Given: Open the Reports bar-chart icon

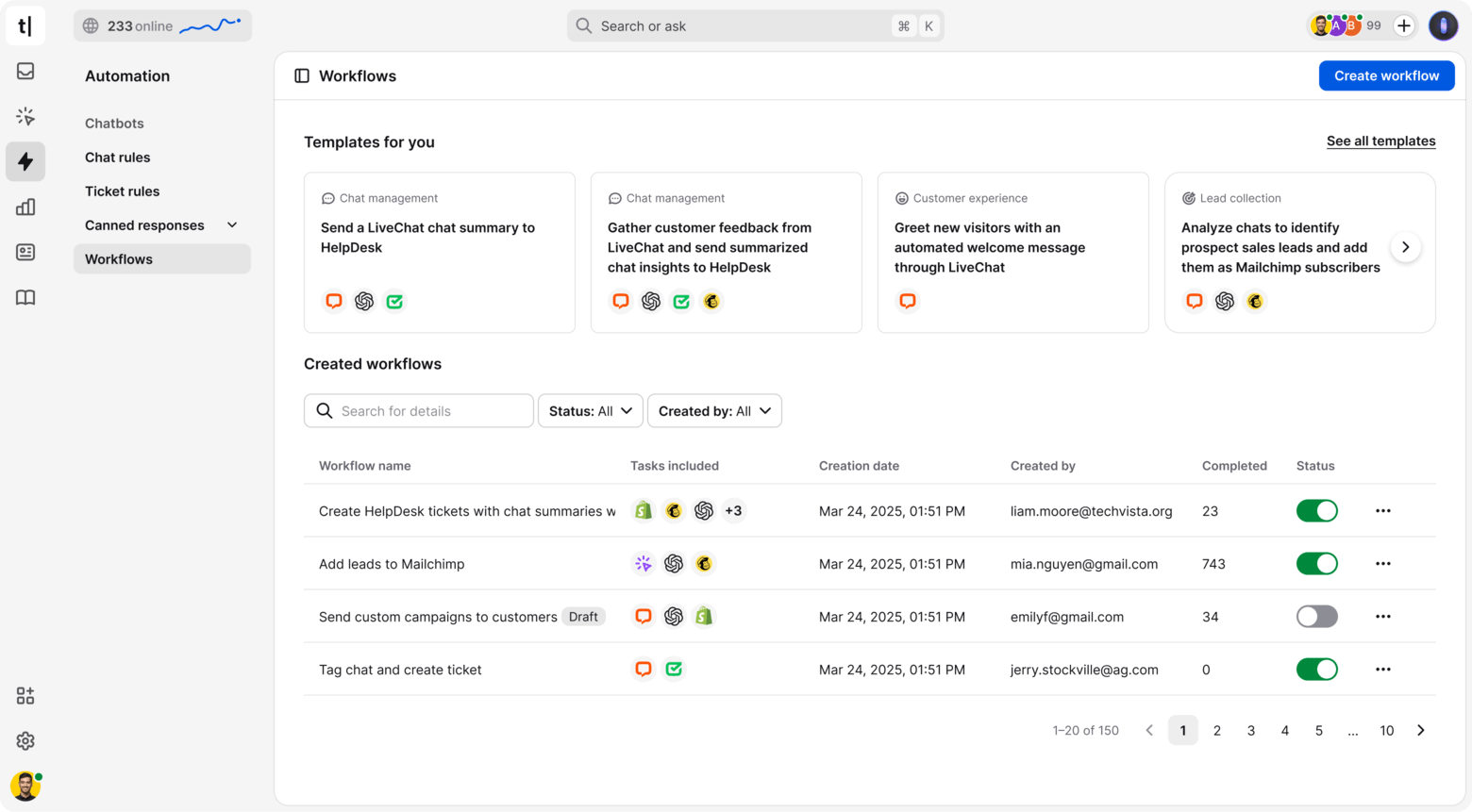Looking at the screenshot, I should tap(25, 207).
